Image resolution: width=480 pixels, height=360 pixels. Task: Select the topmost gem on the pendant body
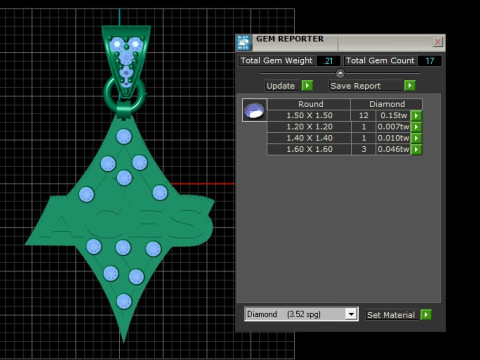(x=124, y=136)
